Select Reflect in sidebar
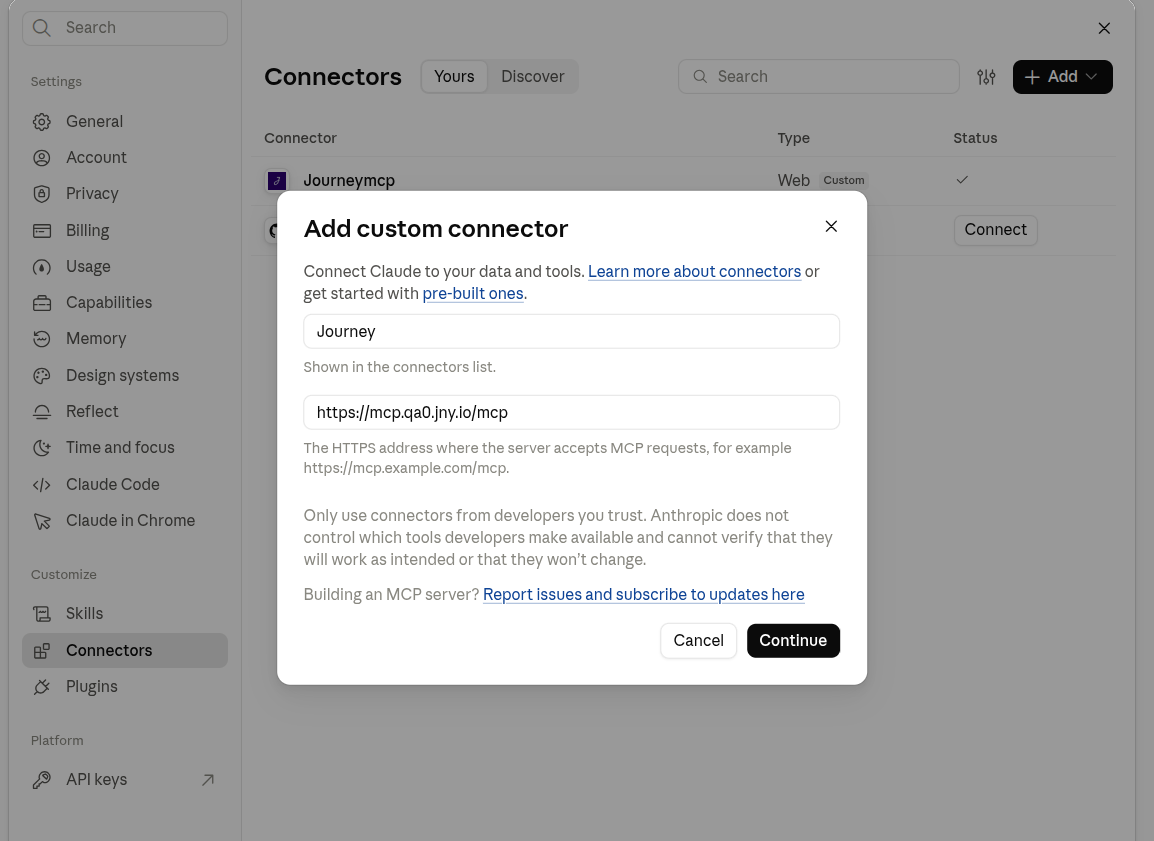This screenshot has width=1154, height=841. tap(124, 411)
